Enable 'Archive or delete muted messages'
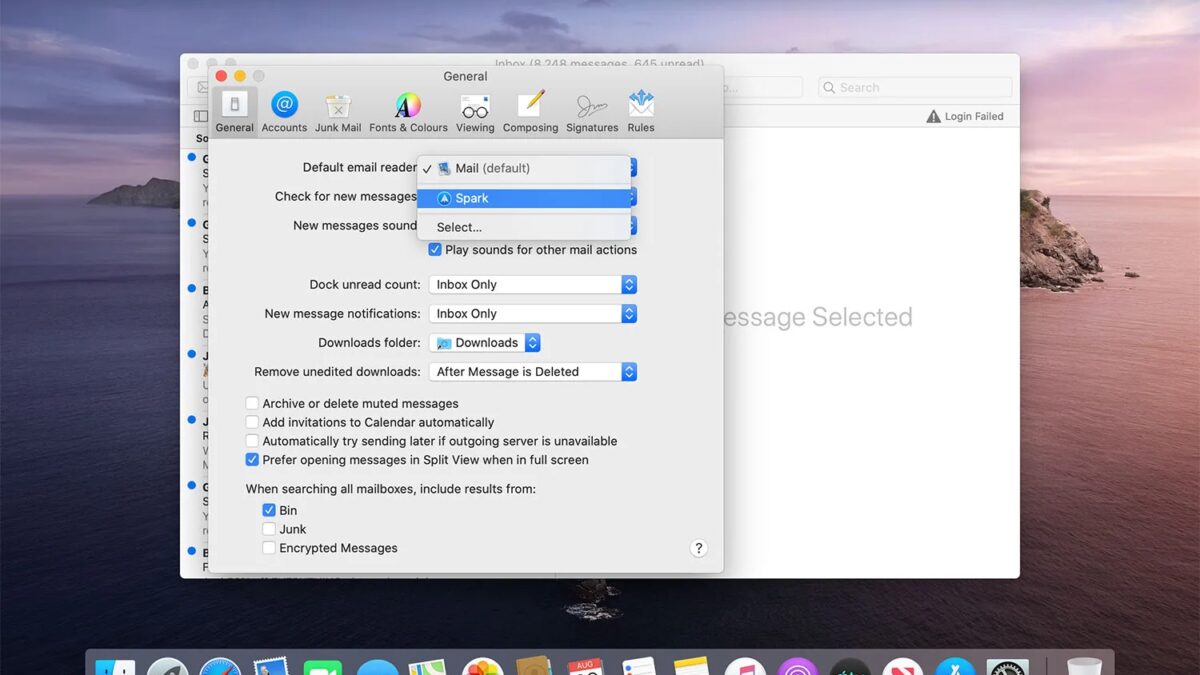This screenshot has height=675, width=1200. (252, 403)
